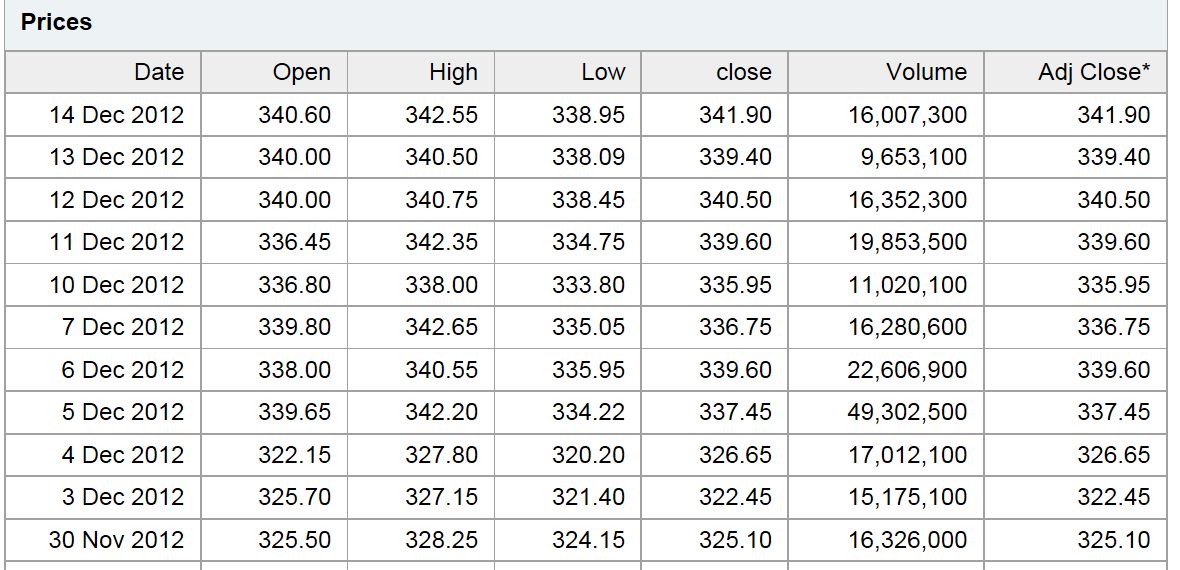1180x570 pixels.
Task: Click the Prices section title
Action: point(56,23)
